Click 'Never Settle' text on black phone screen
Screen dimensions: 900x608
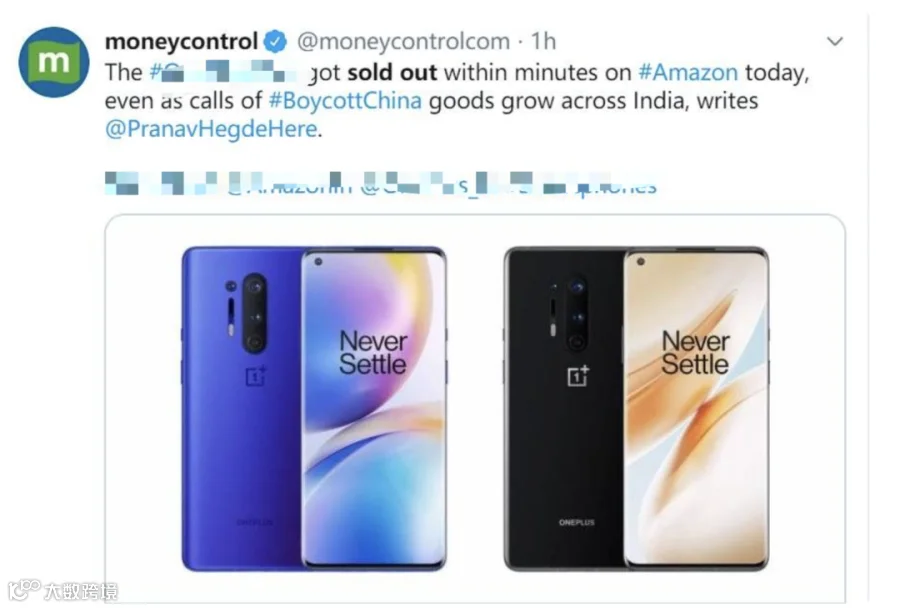695,353
